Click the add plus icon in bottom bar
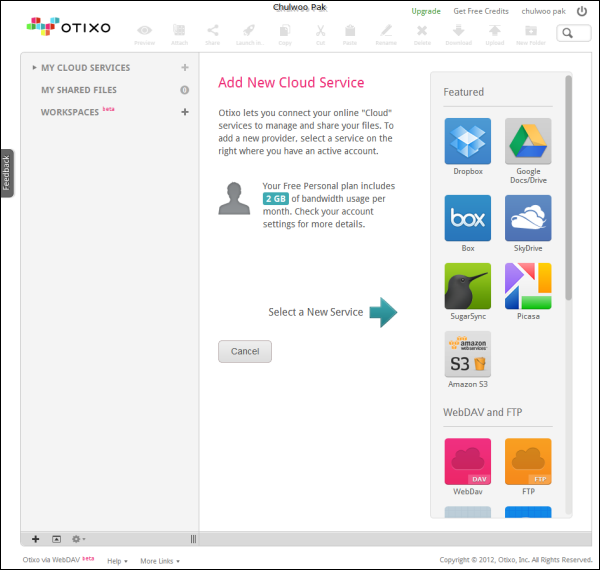 tap(36, 539)
